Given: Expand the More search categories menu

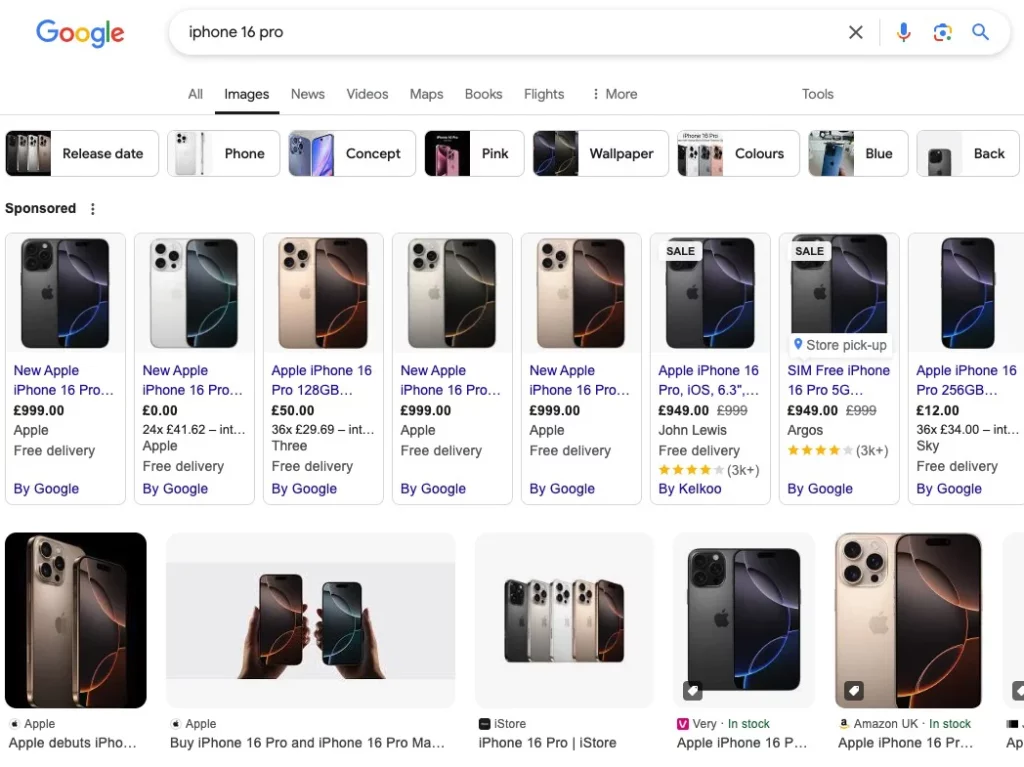Looking at the screenshot, I should [614, 94].
